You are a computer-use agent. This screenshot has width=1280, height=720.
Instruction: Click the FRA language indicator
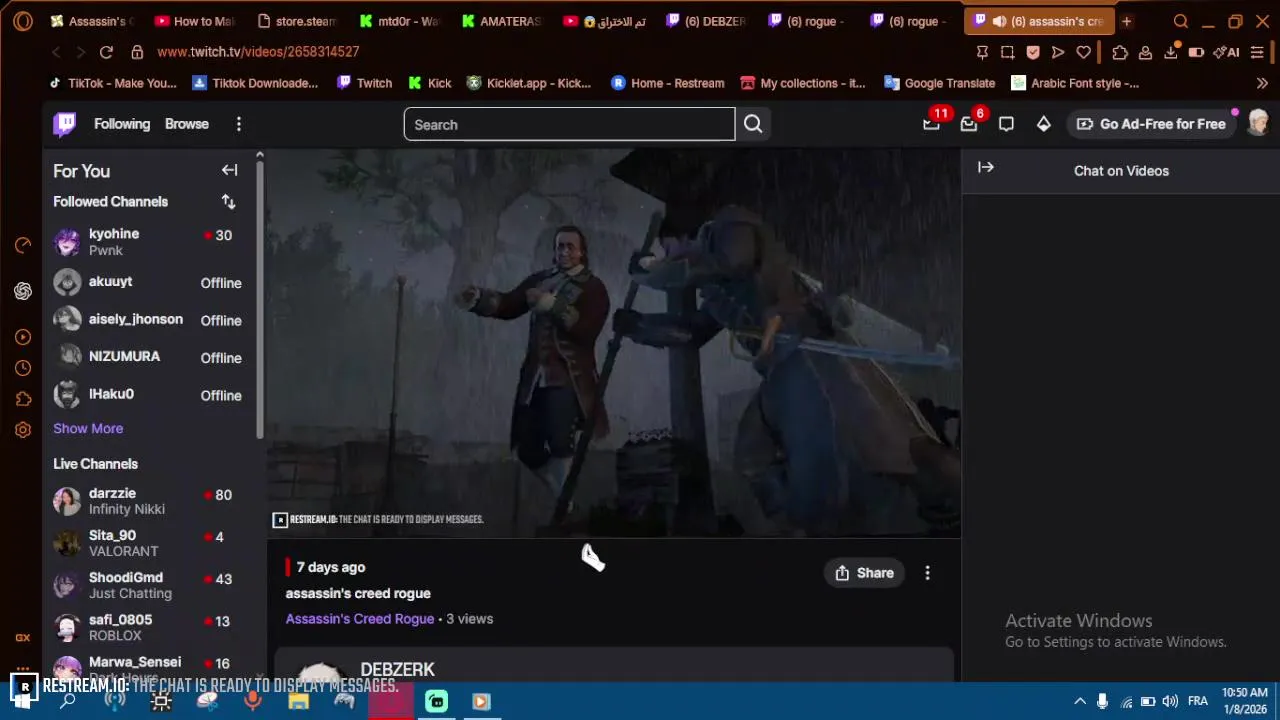pos(1198,701)
